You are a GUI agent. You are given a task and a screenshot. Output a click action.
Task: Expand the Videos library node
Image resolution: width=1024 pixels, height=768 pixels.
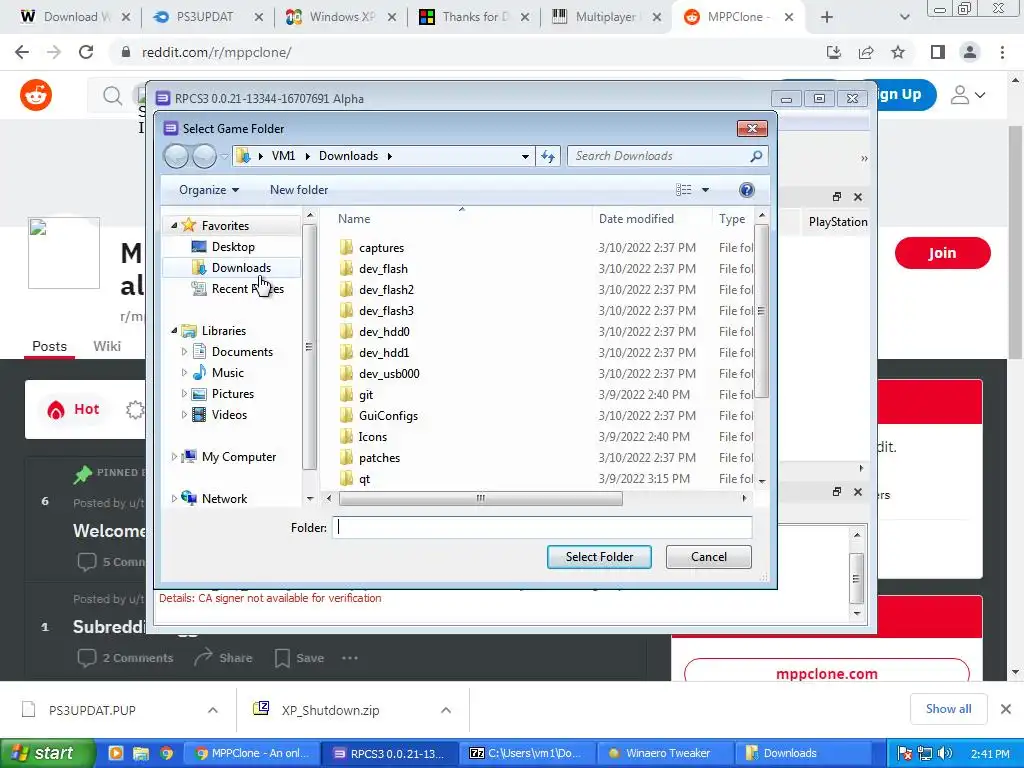tap(184, 415)
